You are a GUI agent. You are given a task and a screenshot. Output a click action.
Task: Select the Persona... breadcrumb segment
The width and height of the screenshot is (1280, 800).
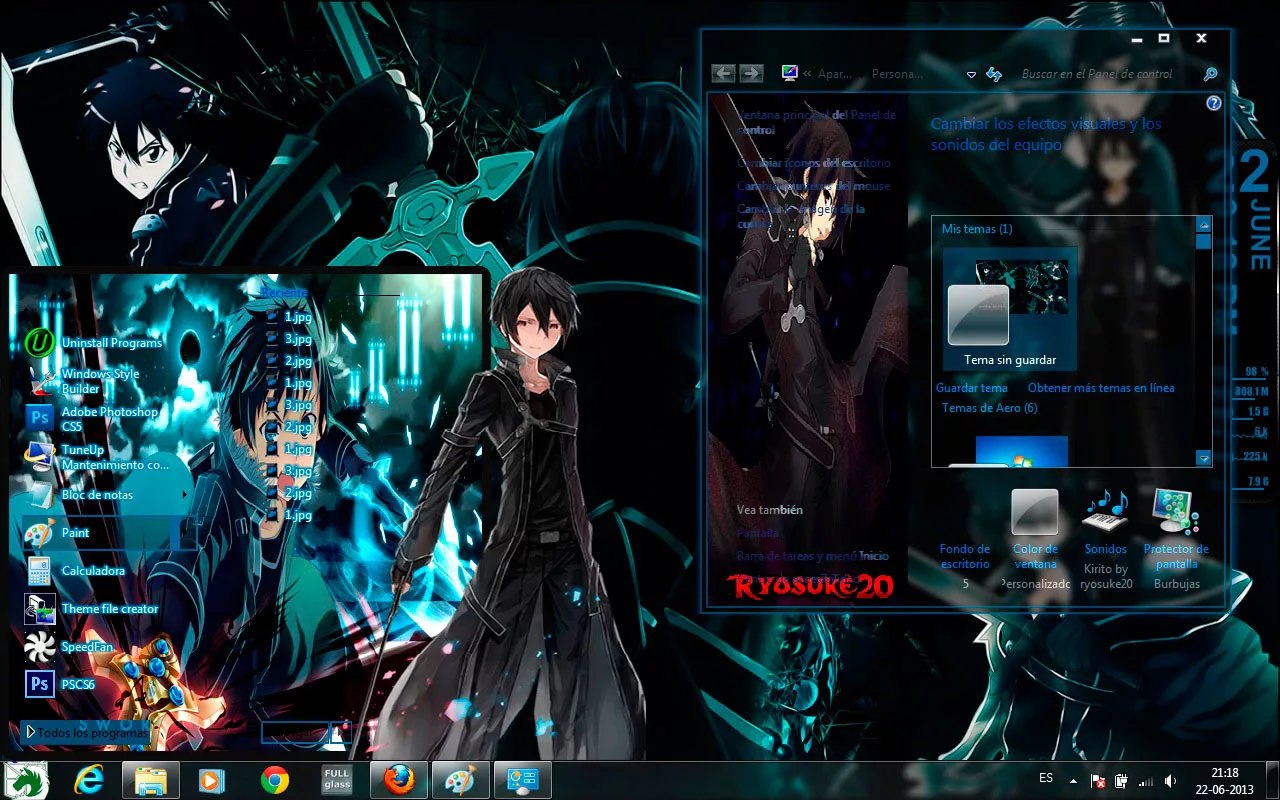(x=897, y=74)
